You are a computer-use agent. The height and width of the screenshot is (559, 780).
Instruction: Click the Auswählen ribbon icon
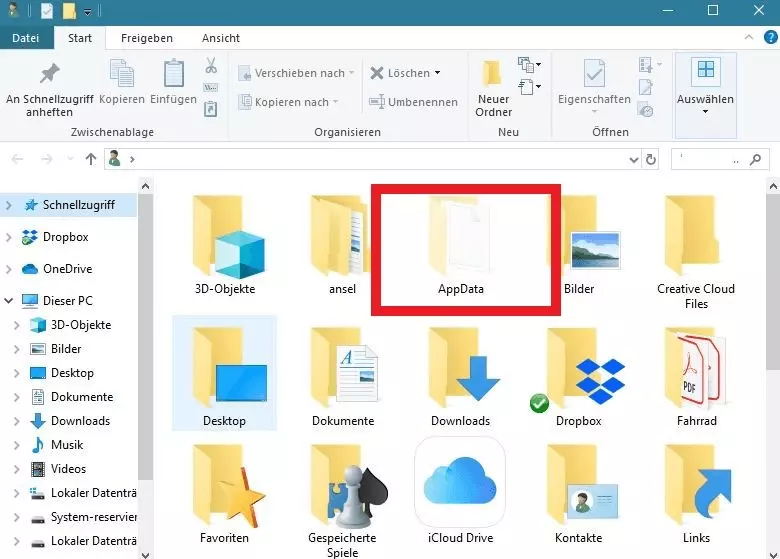705,73
